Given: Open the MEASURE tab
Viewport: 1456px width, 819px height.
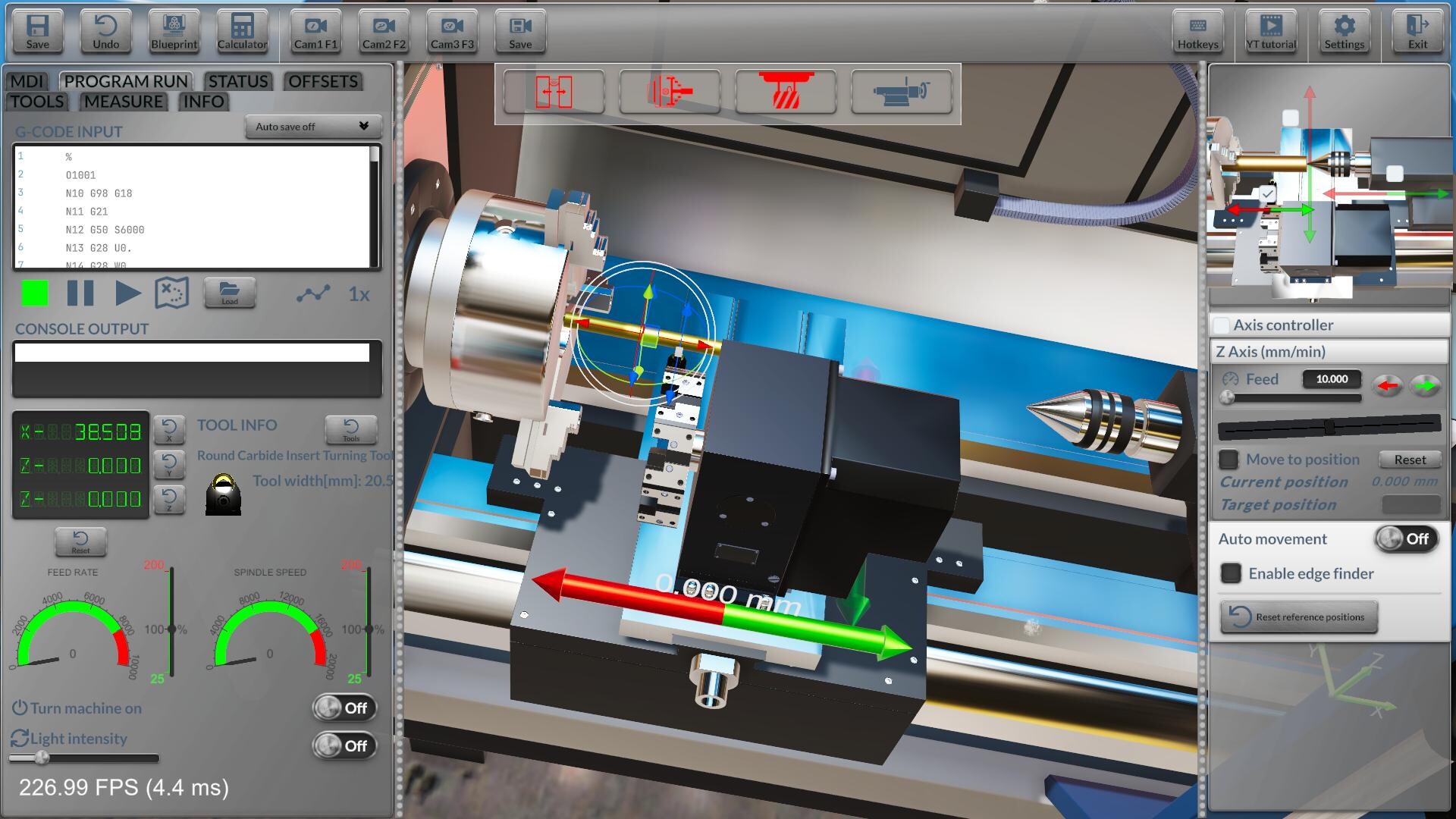Looking at the screenshot, I should pos(122,102).
